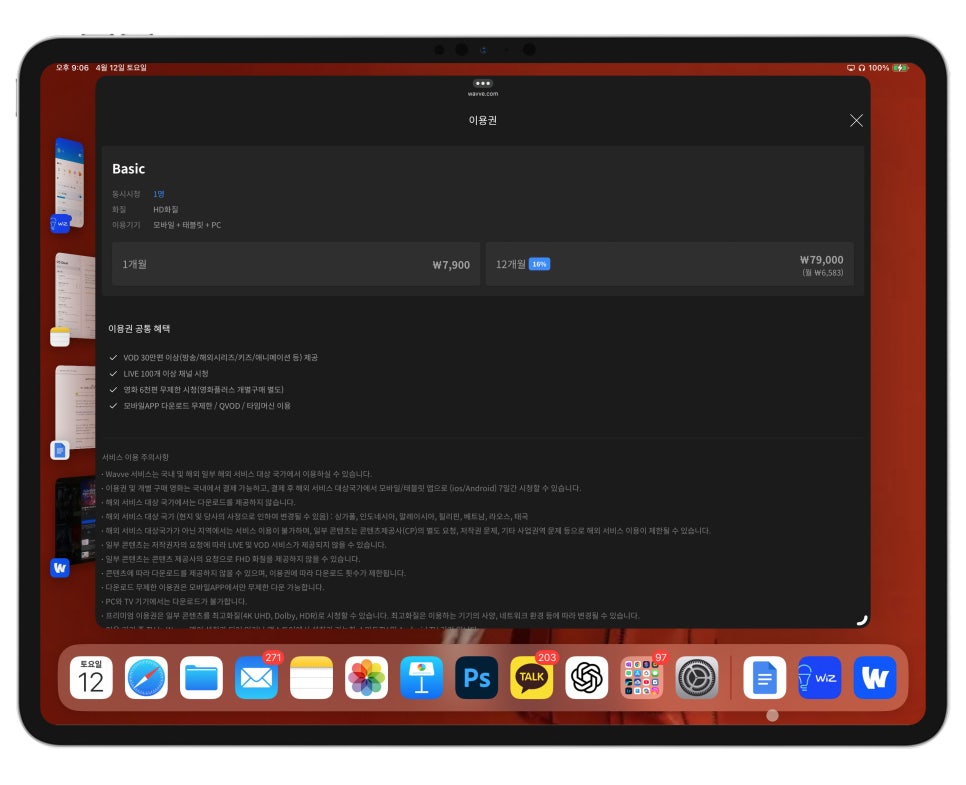966x785 pixels.
Task: Open the ChatGPT app in the dock
Action: 586,677
